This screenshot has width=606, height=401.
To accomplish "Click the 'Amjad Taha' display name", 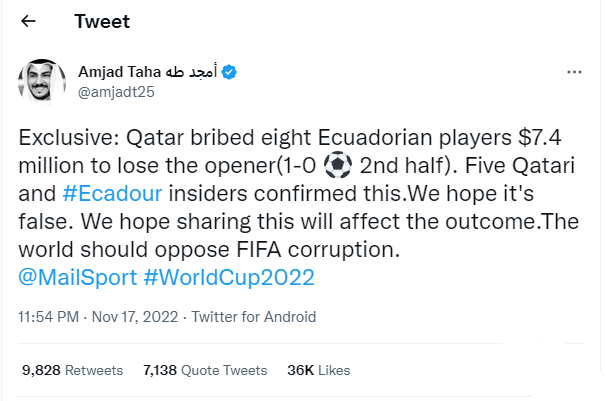I will (113, 72).
